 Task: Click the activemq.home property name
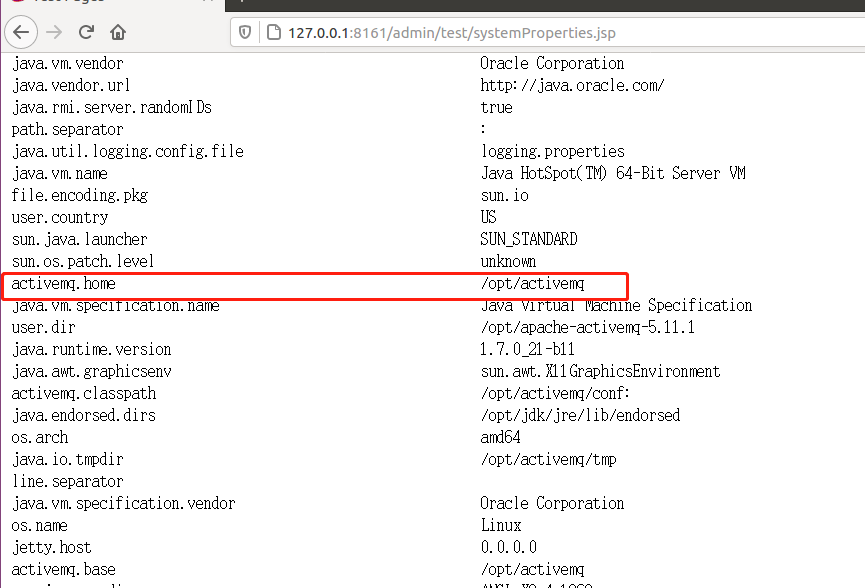click(63, 284)
